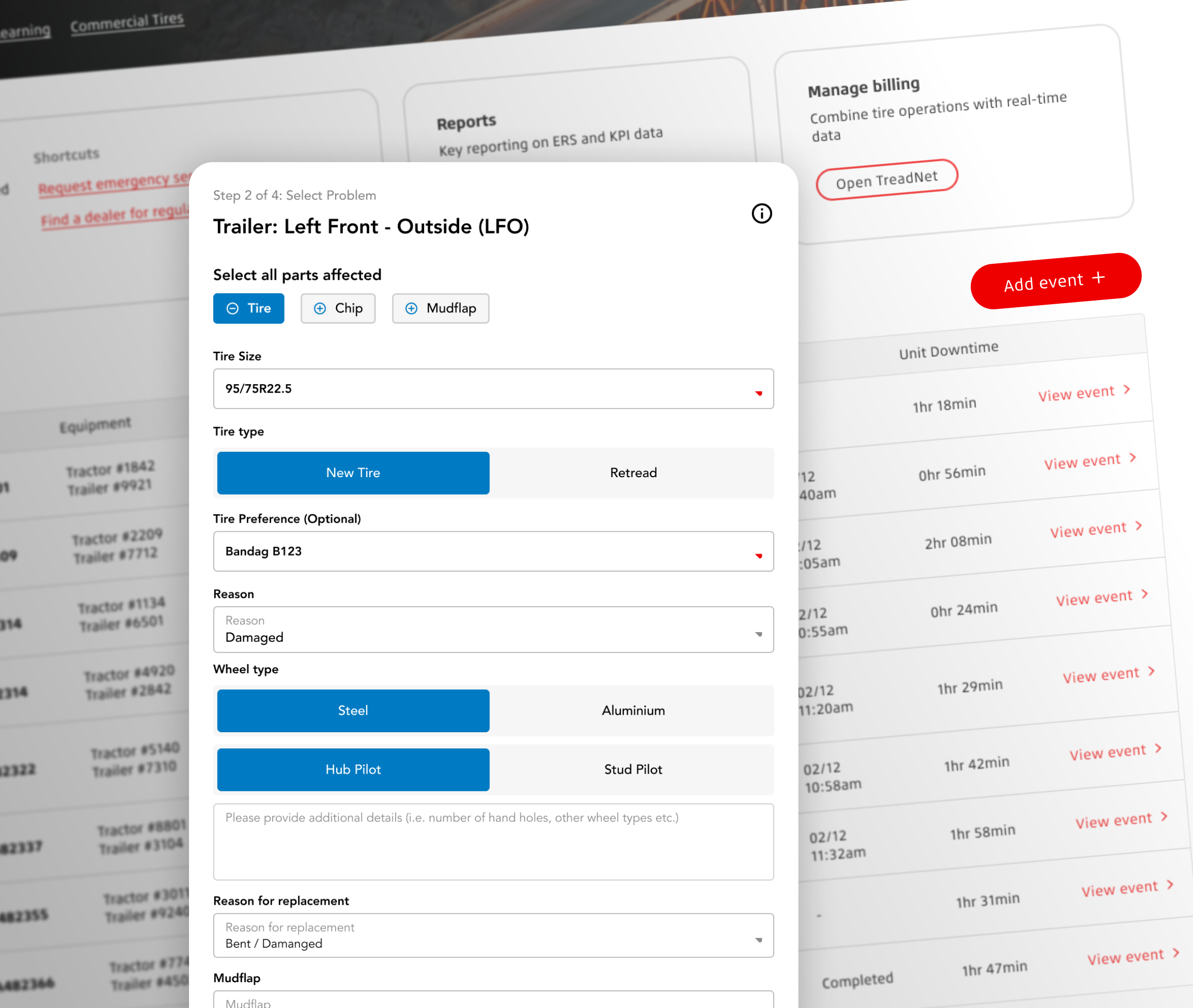1193x1008 pixels.
Task: Select the New Tire option
Action: click(x=353, y=472)
